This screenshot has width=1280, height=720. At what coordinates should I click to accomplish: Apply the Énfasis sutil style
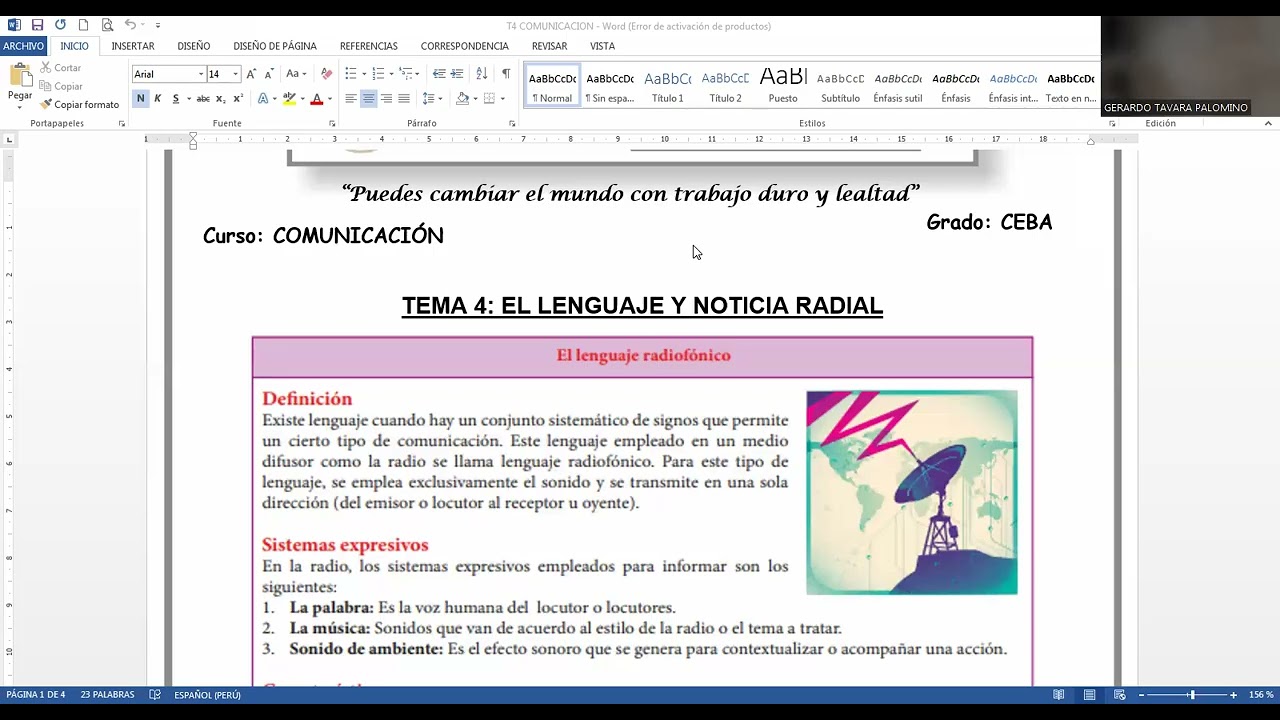(898, 85)
